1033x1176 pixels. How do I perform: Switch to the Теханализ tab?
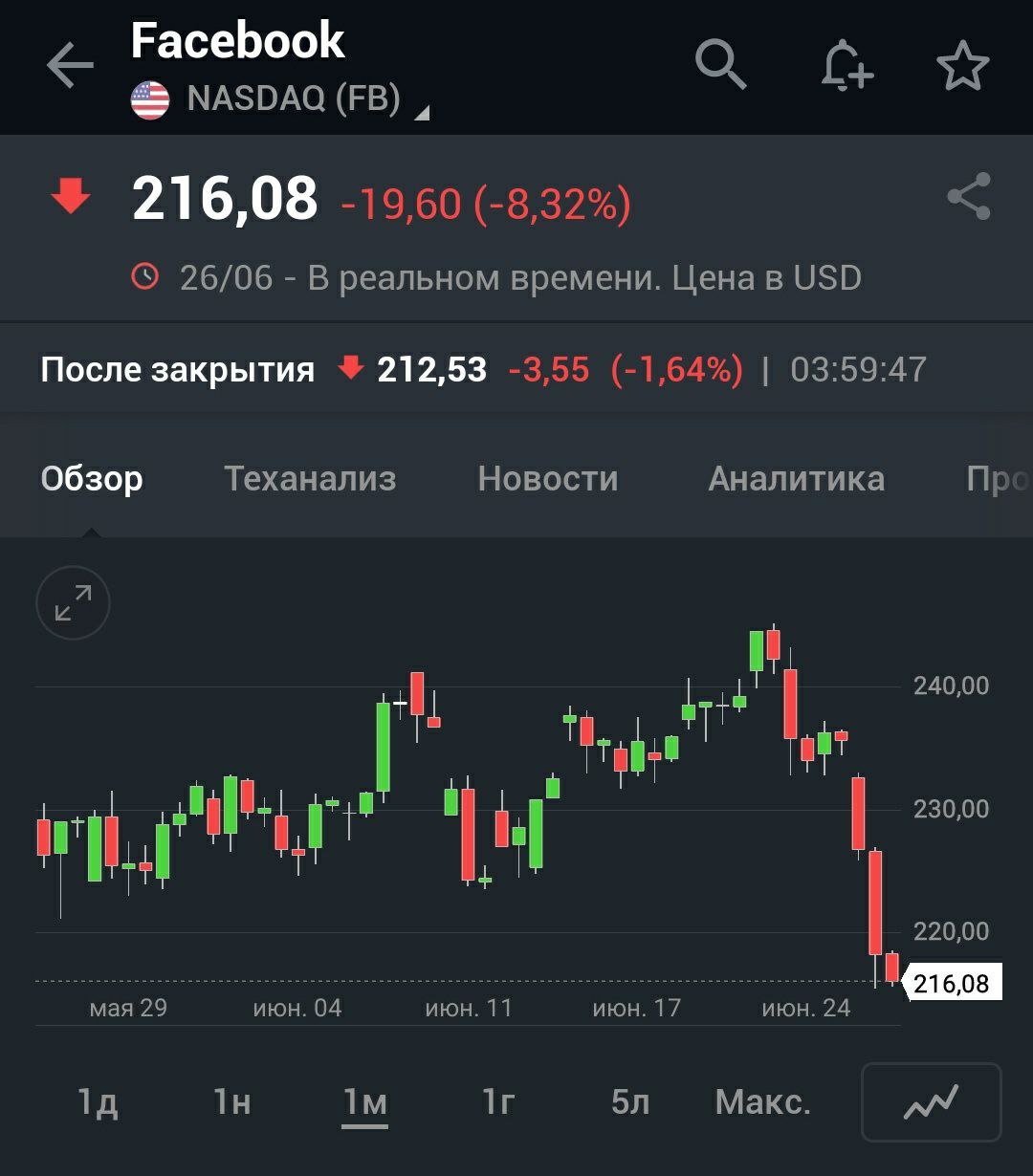tap(310, 478)
